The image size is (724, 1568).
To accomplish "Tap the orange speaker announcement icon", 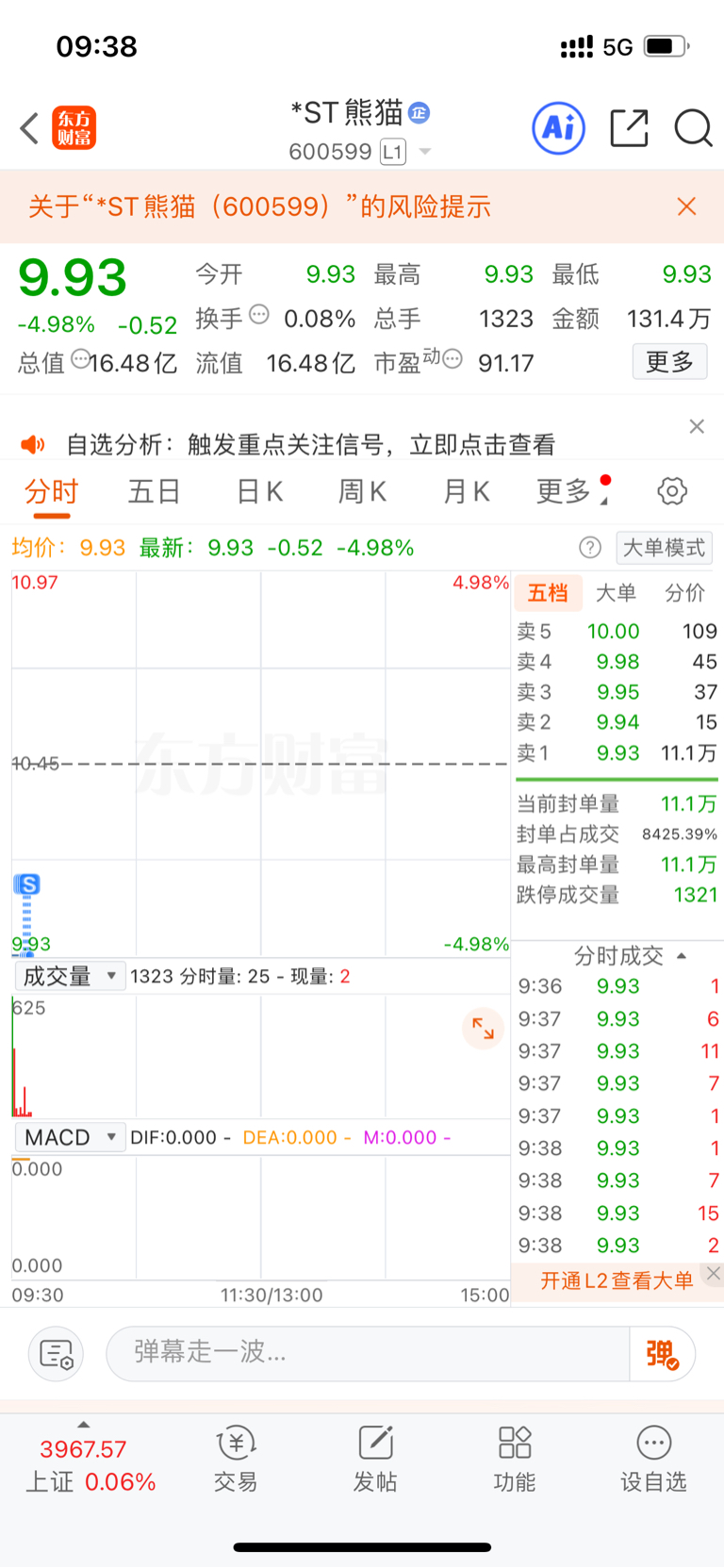I will pos(33,444).
